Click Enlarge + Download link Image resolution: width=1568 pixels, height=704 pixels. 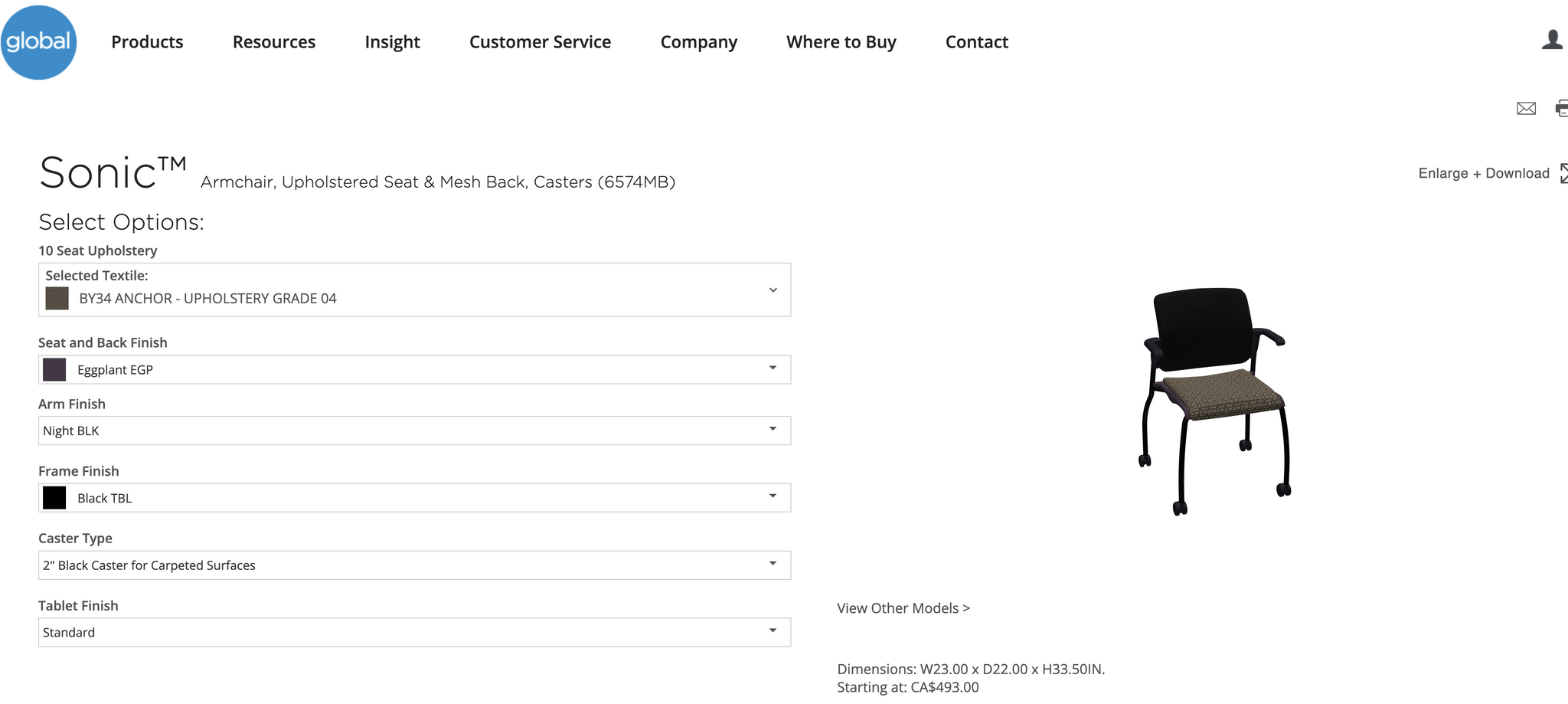pyautogui.click(x=1484, y=173)
